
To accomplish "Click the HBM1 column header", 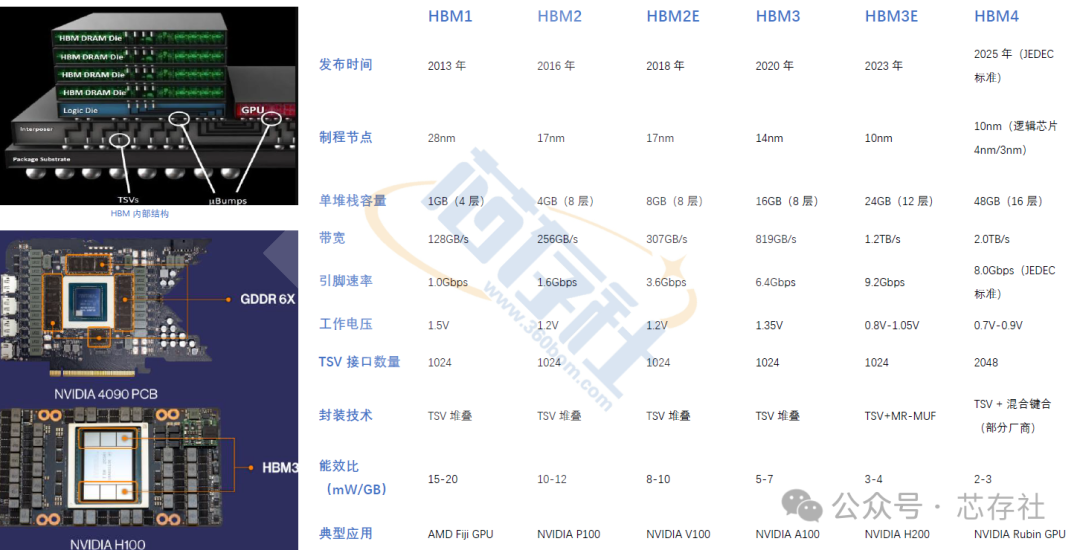I will click(450, 17).
